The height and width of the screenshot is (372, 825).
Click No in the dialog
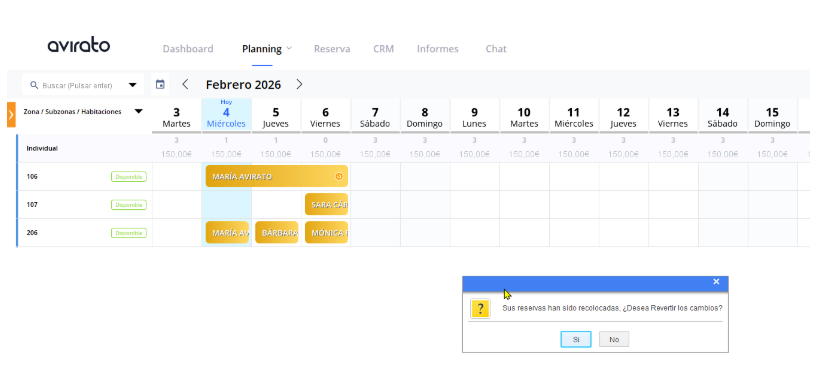[614, 339]
